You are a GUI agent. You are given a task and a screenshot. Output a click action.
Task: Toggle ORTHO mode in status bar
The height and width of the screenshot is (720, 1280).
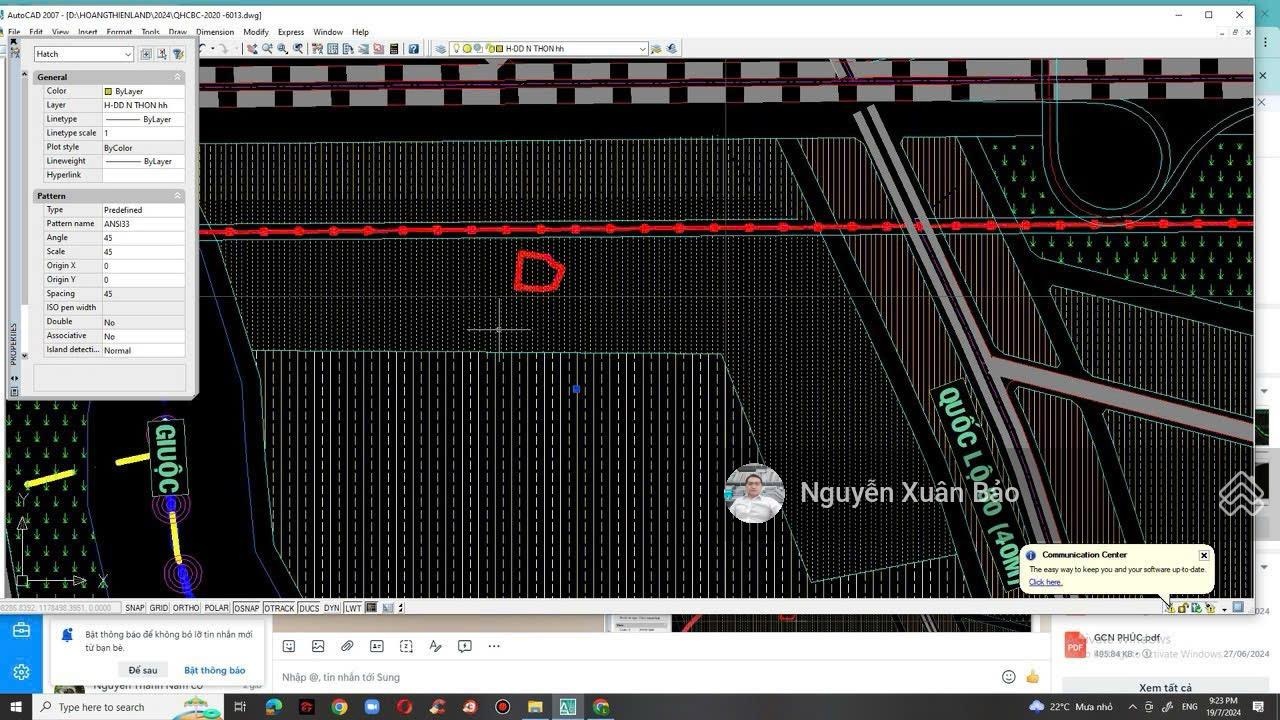tap(186, 608)
